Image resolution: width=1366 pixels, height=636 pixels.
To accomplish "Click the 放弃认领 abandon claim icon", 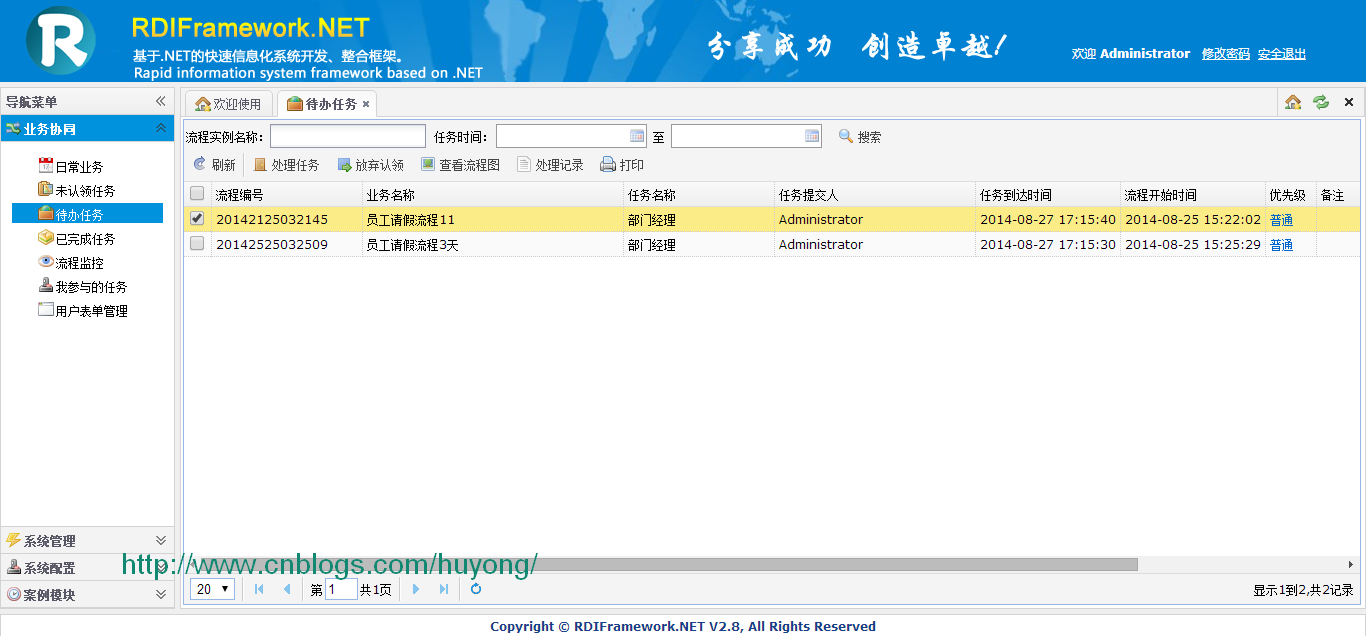I will click(345, 165).
